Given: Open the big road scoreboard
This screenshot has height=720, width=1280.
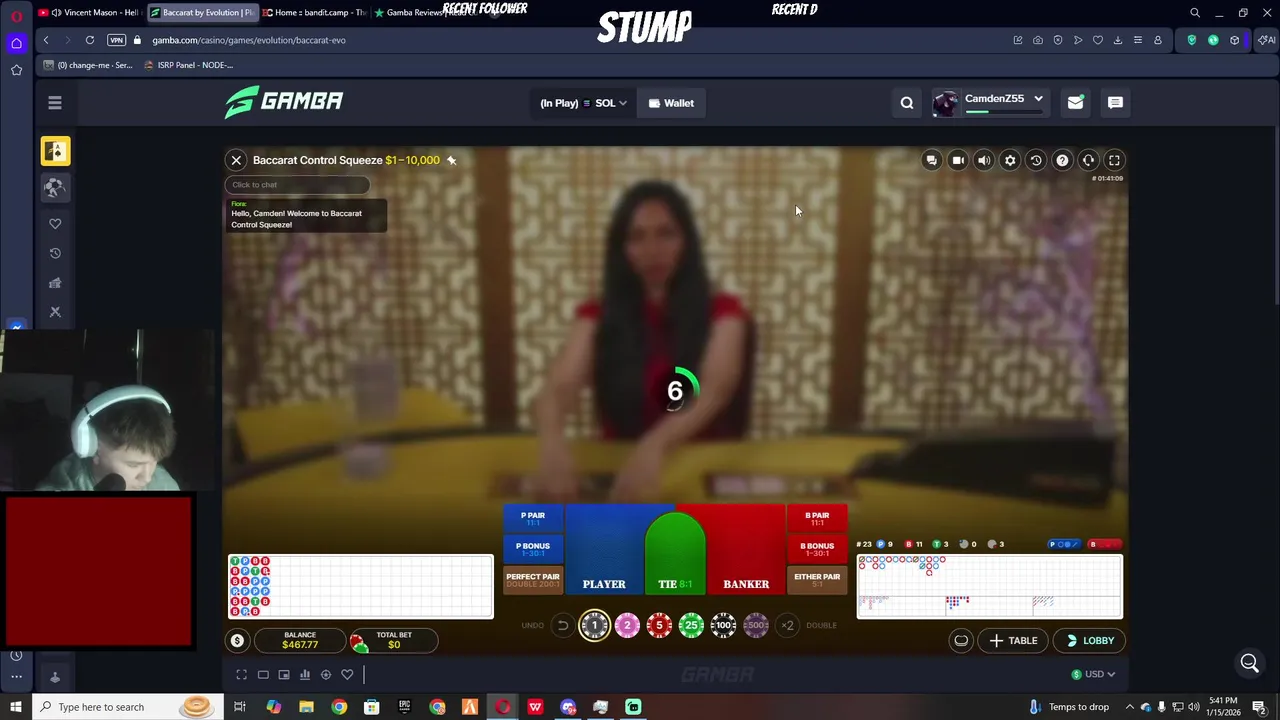Looking at the screenshot, I should pos(990,587).
